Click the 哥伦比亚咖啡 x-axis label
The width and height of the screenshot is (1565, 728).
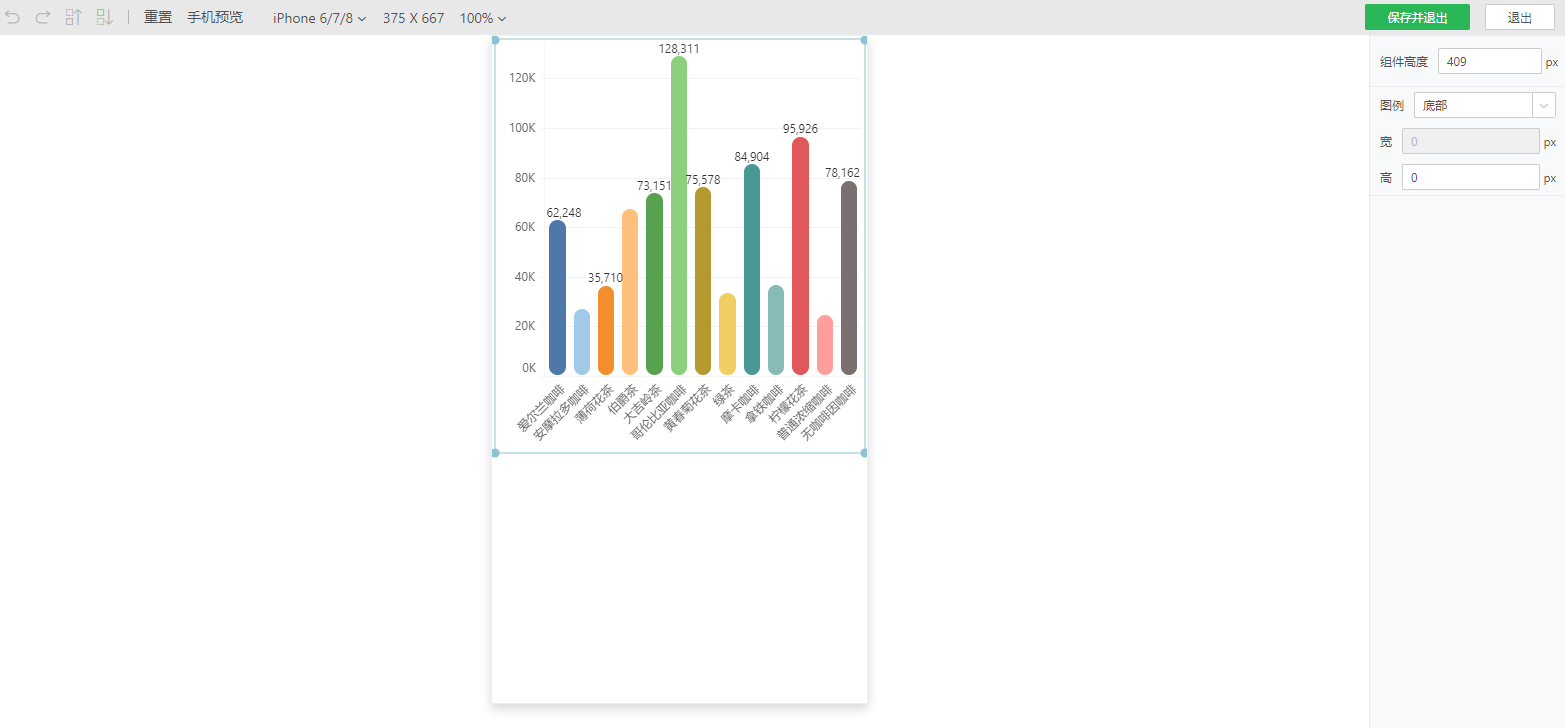point(658,412)
